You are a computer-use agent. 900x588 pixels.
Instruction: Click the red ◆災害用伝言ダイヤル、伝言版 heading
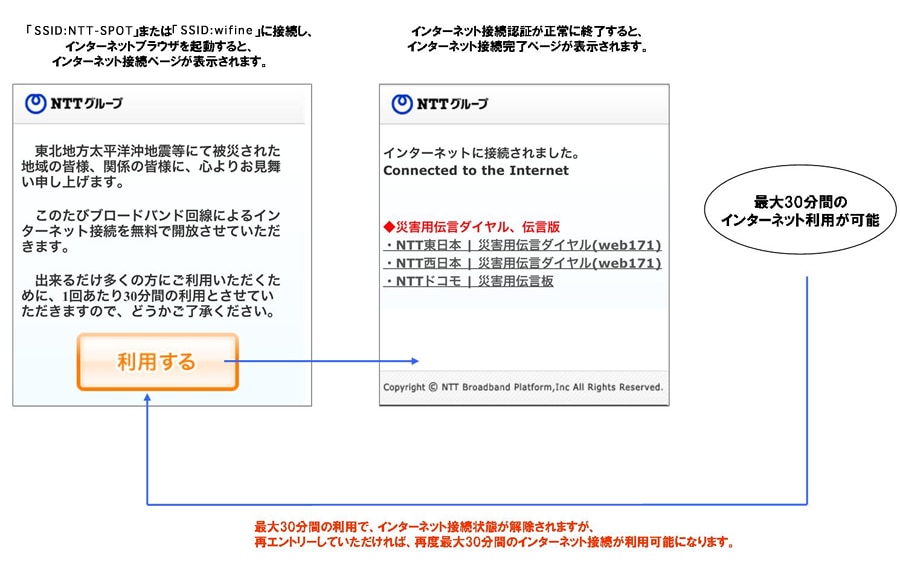tap(472, 227)
